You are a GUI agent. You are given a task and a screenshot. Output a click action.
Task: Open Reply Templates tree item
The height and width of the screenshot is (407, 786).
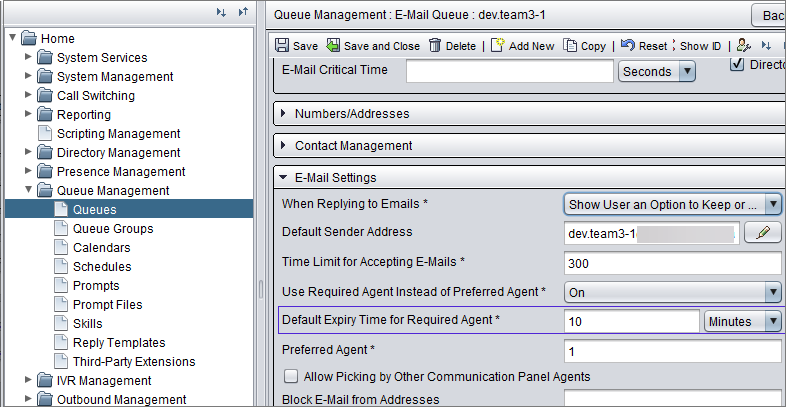[x=119, y=343]
